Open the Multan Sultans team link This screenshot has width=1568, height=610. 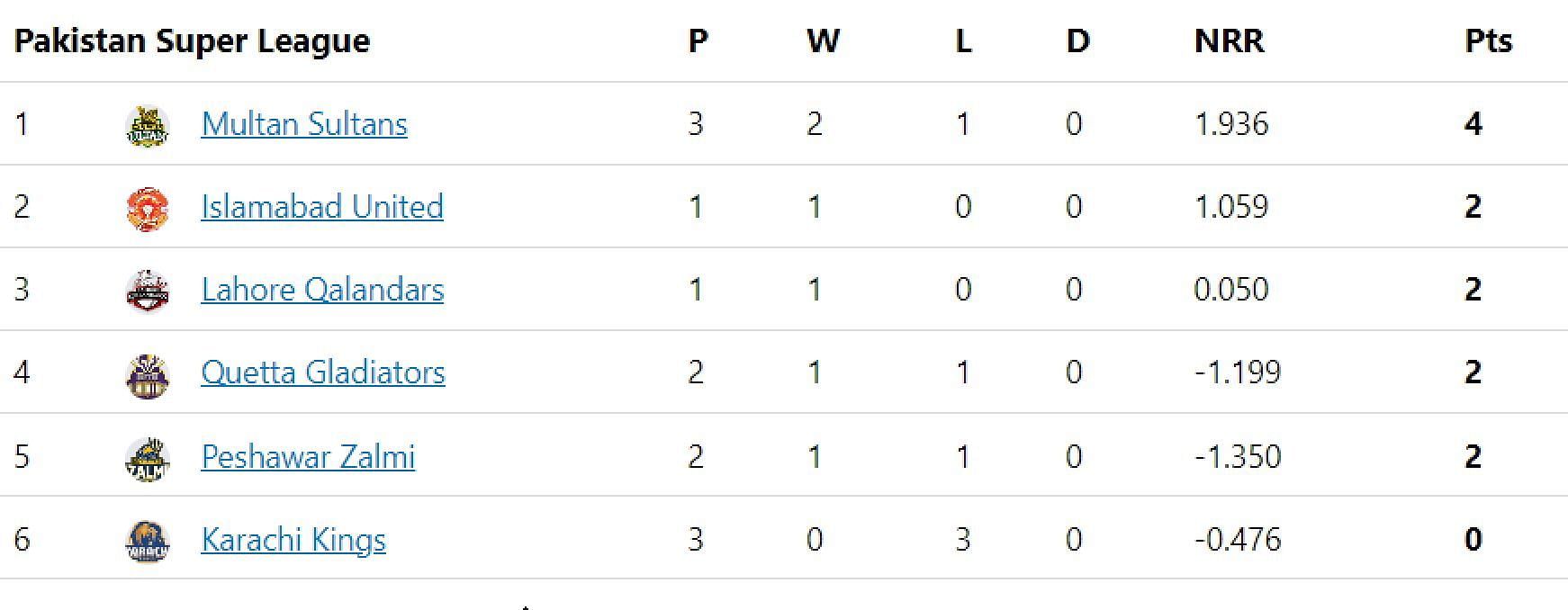[304, 124]
